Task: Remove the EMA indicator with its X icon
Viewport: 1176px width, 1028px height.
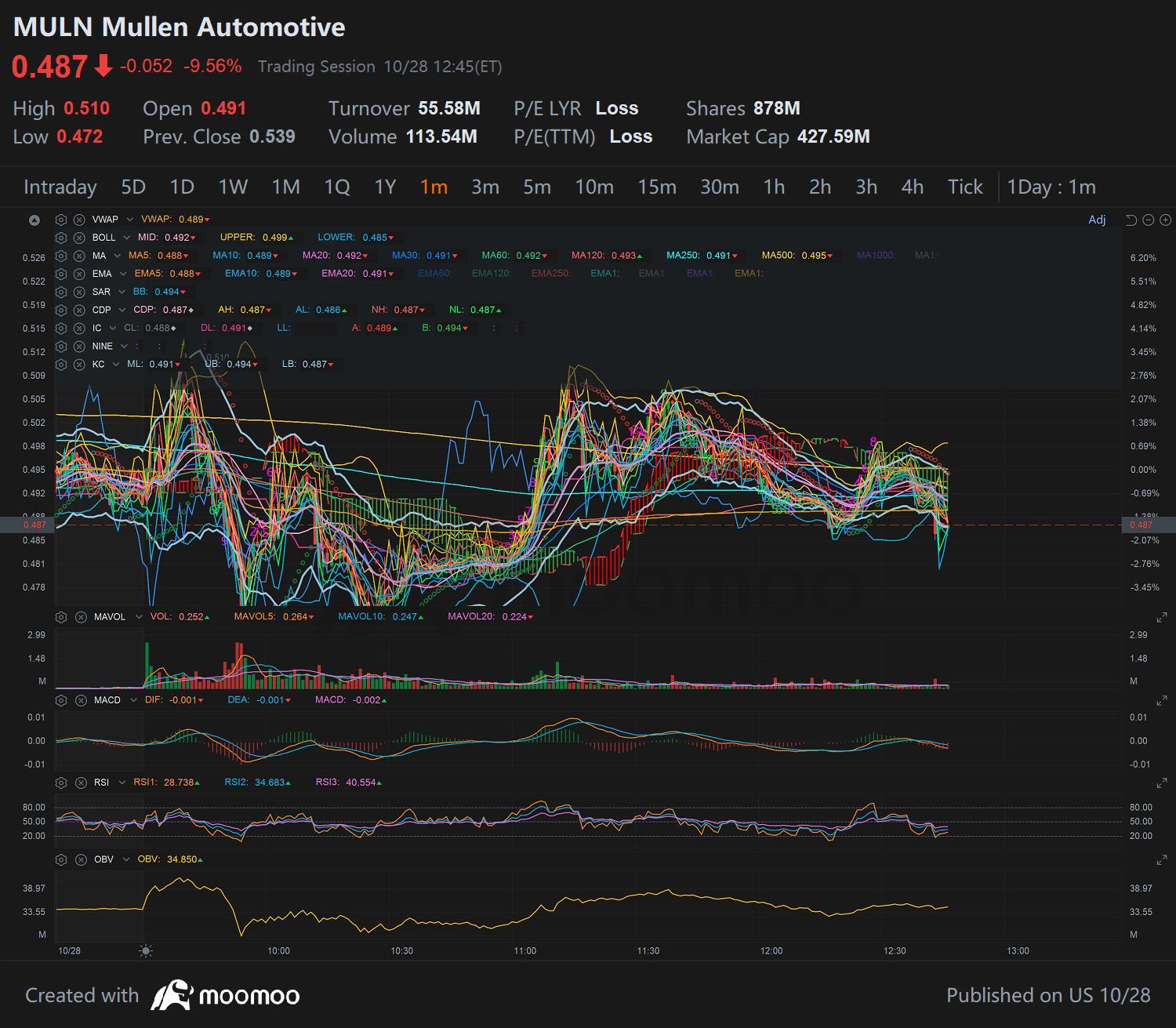Action: click(x=79, y=274)
